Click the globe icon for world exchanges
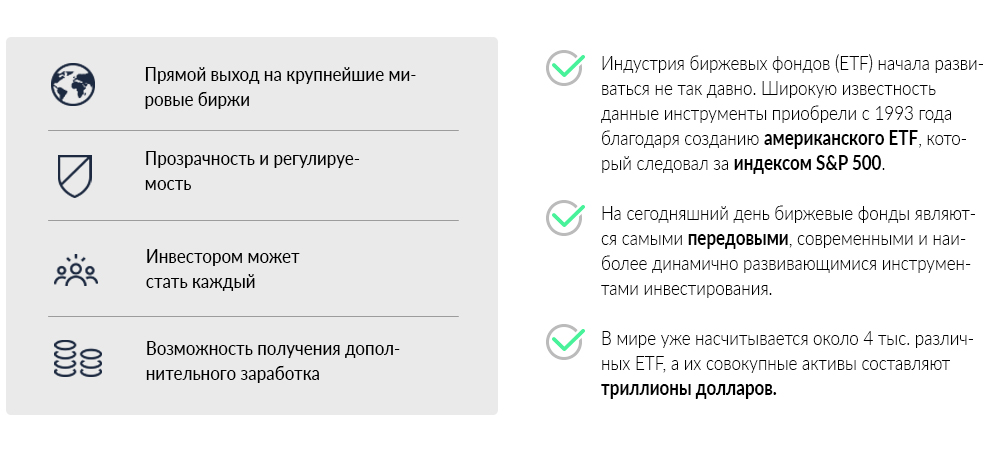Screen dimensions: 1000x463 tap(73, 85)
